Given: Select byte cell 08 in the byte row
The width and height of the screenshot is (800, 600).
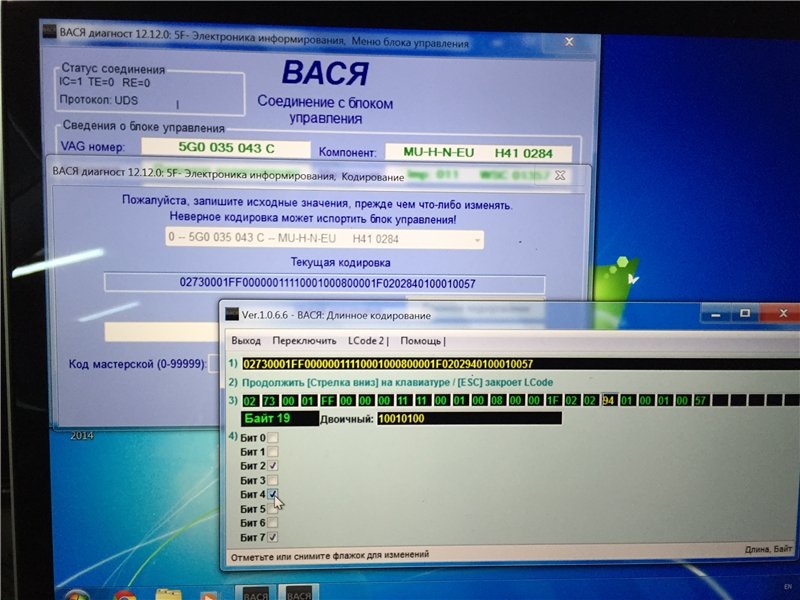Looking at the screenshot, I should (x=497, y=401).
